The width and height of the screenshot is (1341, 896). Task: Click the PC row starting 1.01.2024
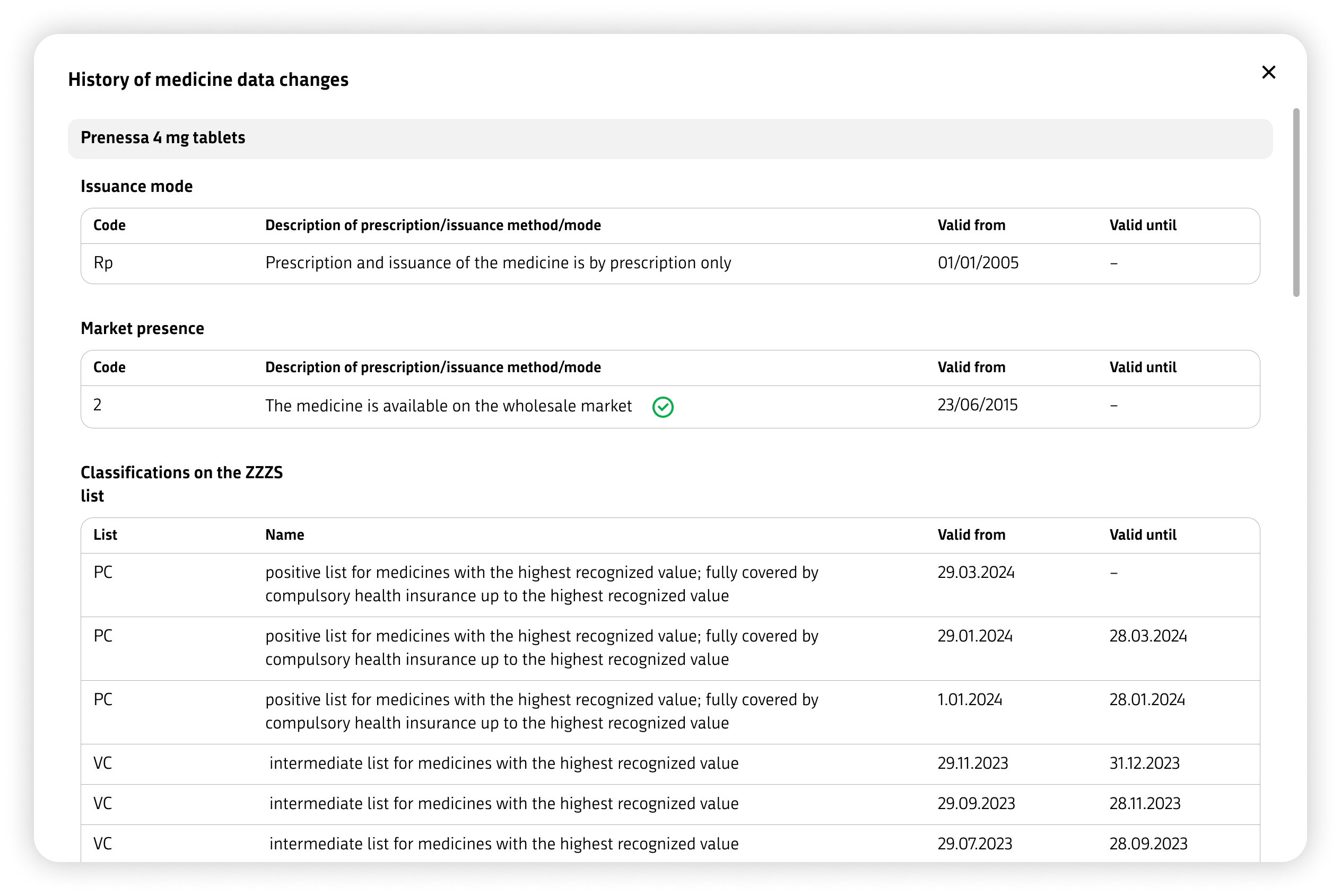(x=670, y=712)
